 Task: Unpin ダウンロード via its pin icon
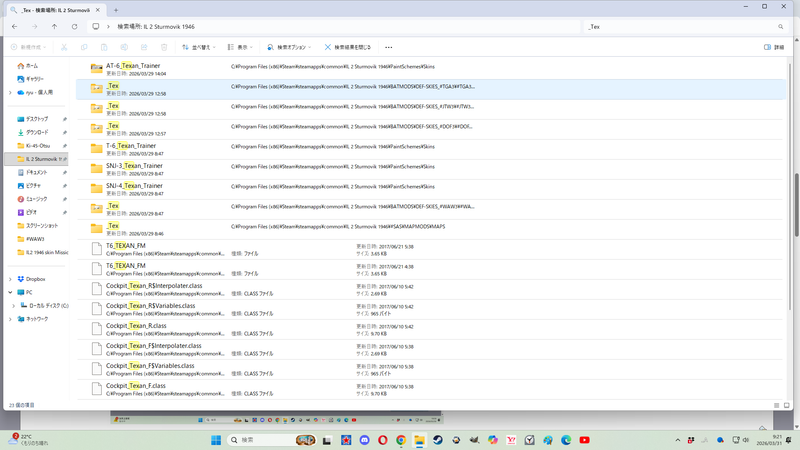[x=65, y=133]
